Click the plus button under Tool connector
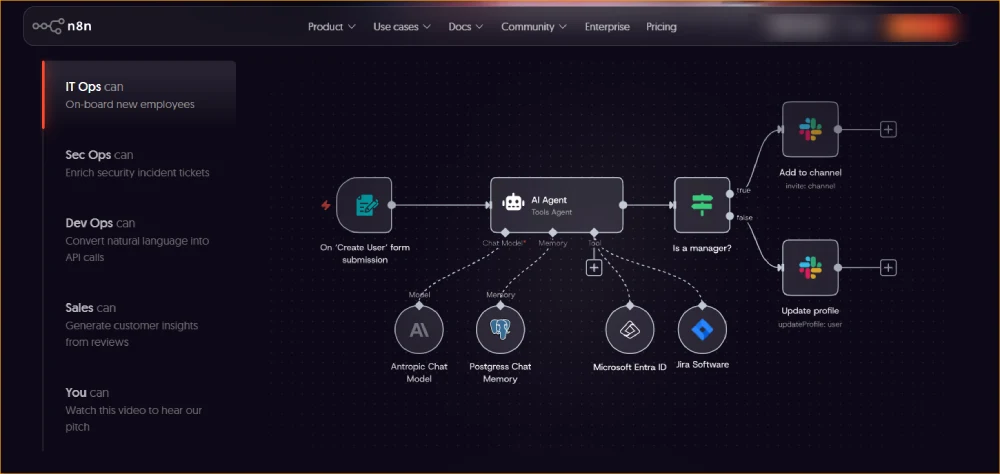The height and width of the screenshot is (474, 1000). 594,267
